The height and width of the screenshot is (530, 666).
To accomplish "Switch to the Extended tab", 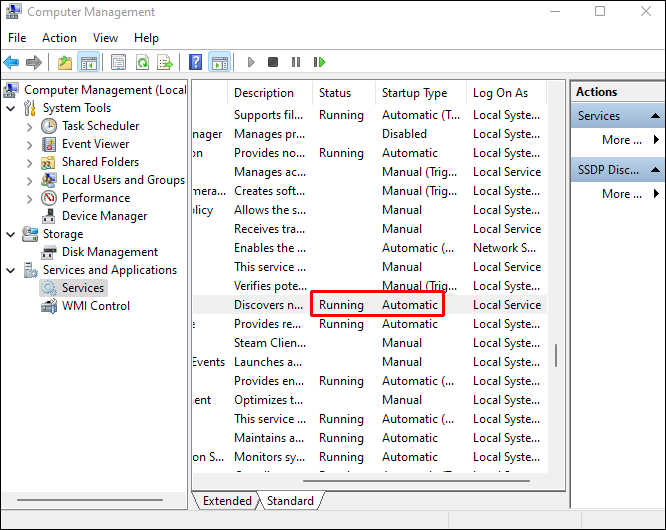I will pyautogui.click(x=227, y=501).
